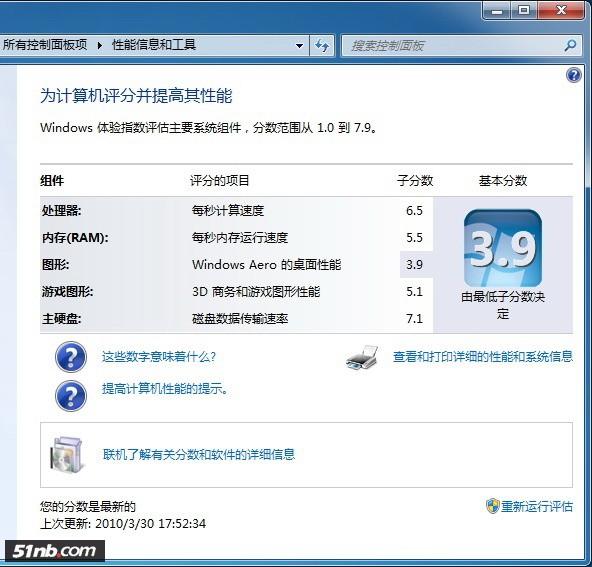Click the large 3.9 base score badge
Screen dimensions: 592x567
tap(503, 248)
